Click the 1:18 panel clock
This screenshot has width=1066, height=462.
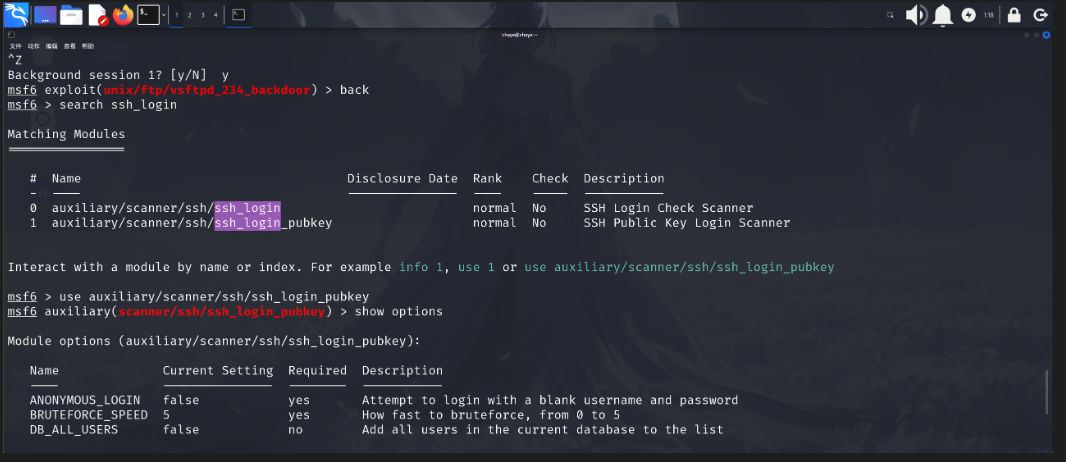(988, 15)
